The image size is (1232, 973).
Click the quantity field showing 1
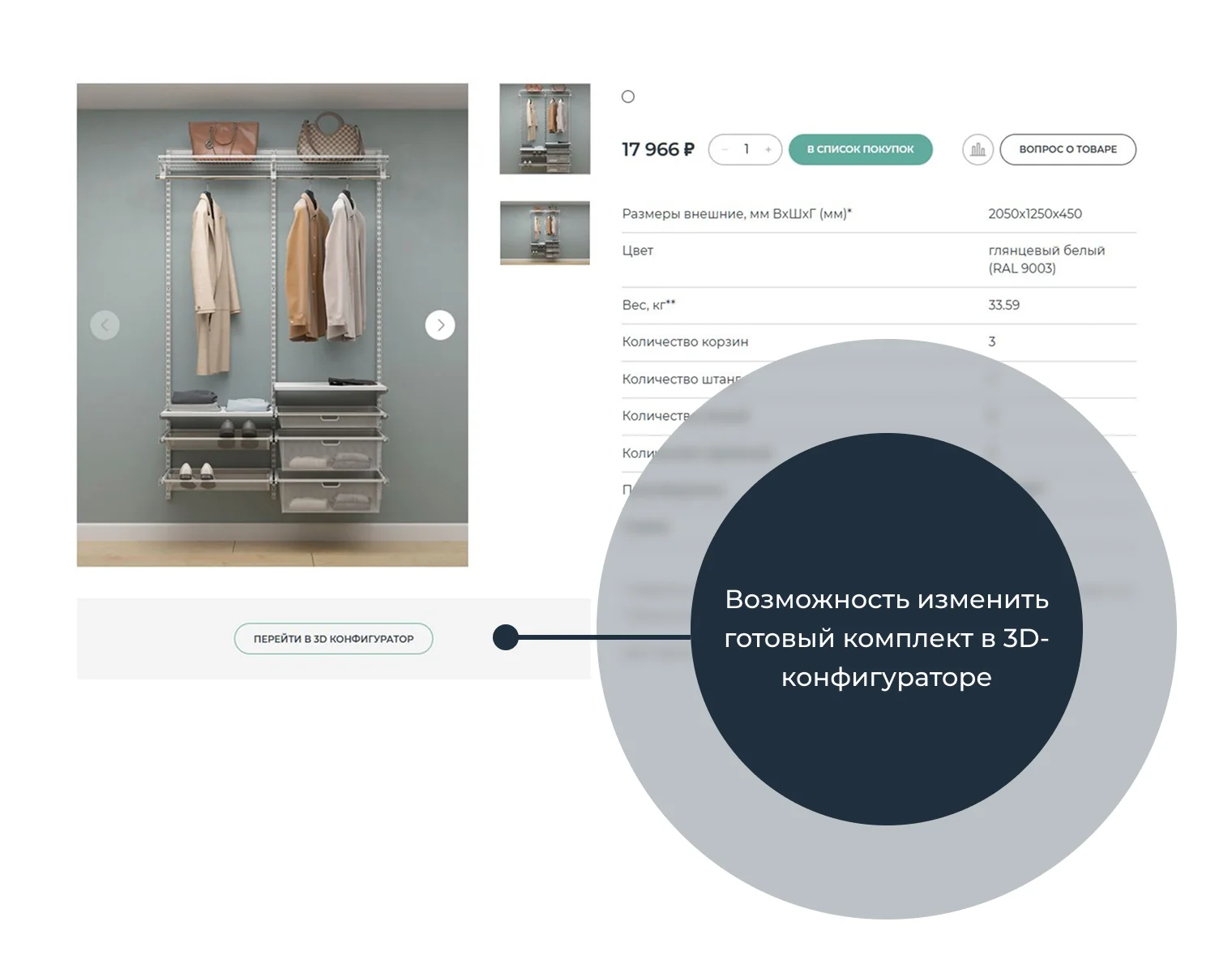click(x=746, y=150)
